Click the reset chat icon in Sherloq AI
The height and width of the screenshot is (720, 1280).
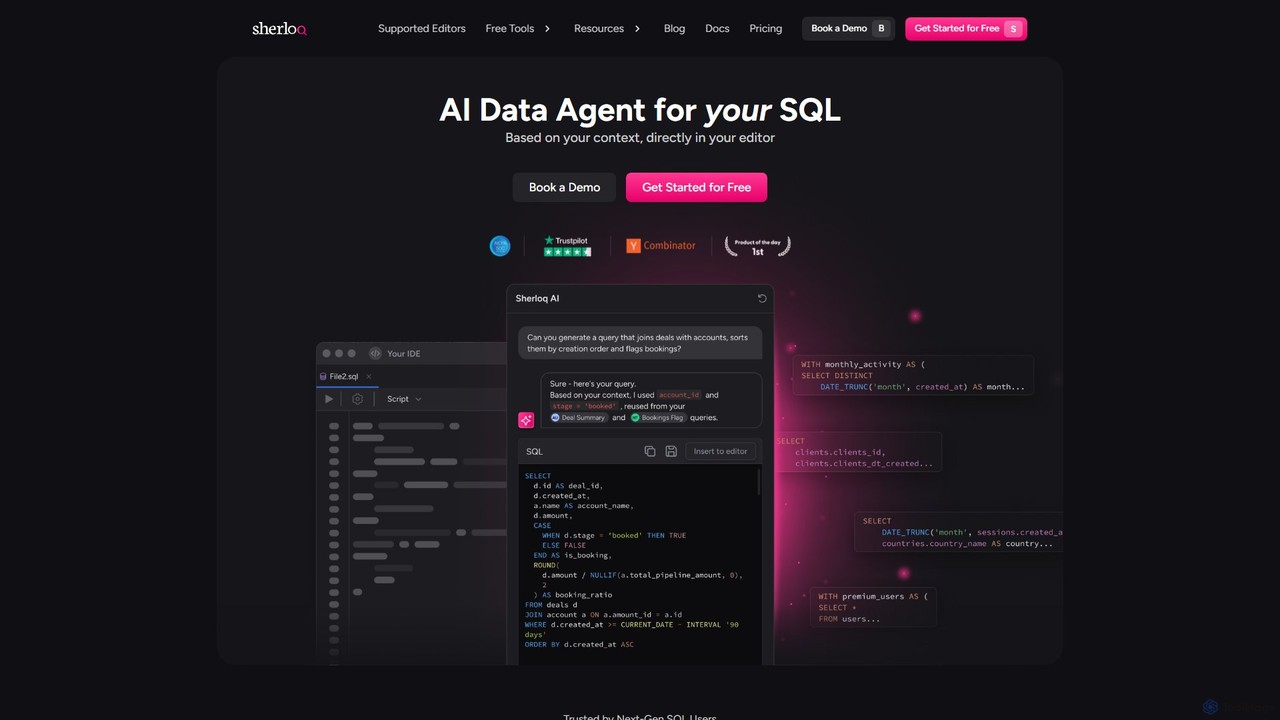pyautogui.click(x=762, y=298)
